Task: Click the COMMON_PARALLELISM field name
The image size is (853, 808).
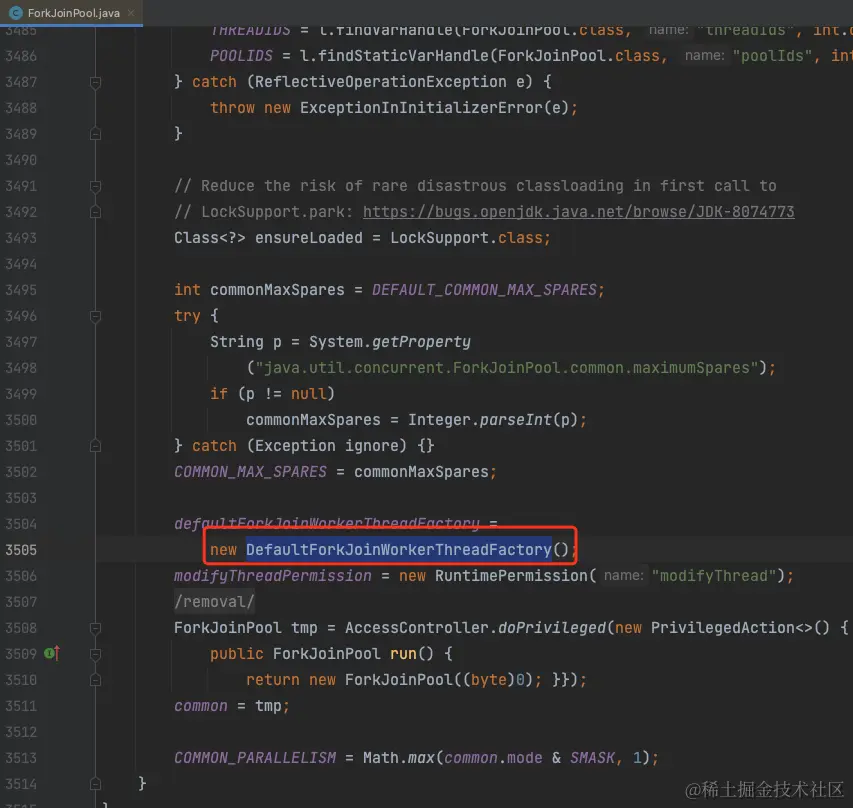Action: [x=255, y=758]
